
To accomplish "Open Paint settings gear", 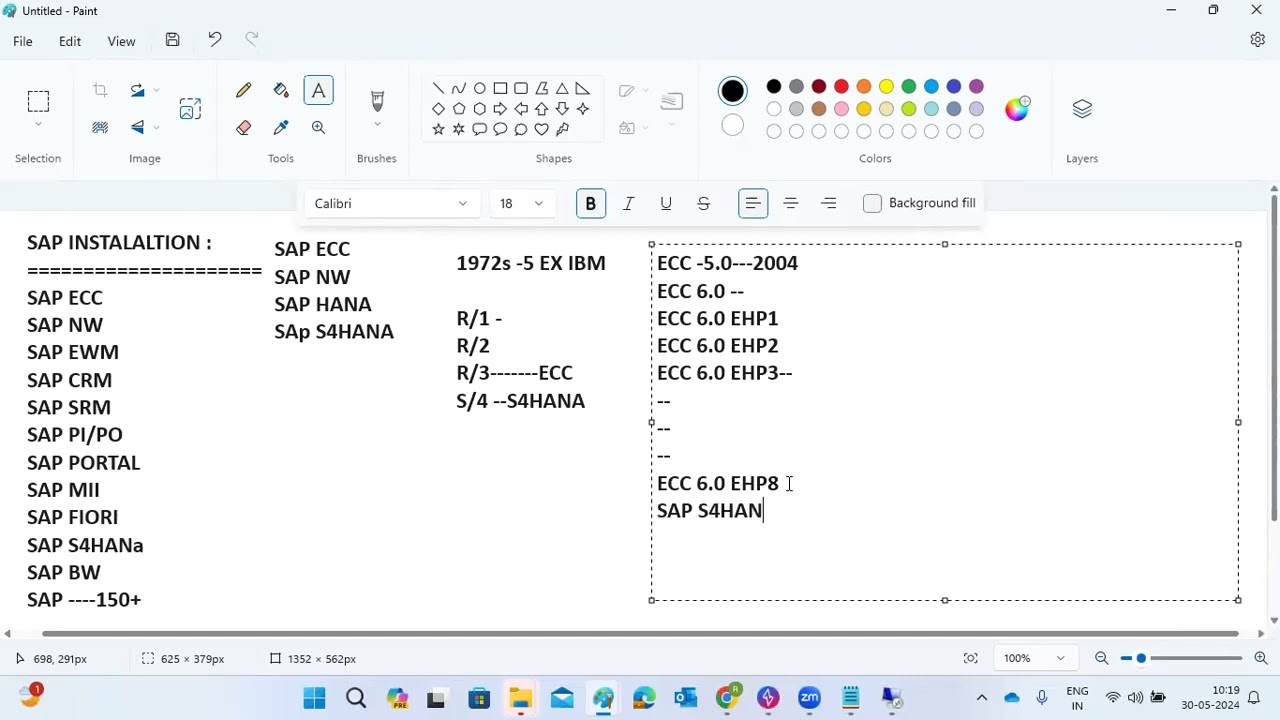I will tap(1258, 40).
